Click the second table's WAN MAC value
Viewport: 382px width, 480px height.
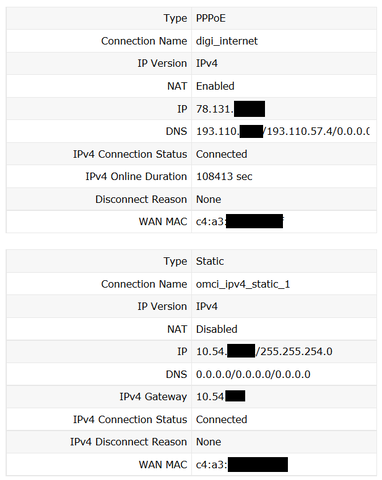click(242, 464)
